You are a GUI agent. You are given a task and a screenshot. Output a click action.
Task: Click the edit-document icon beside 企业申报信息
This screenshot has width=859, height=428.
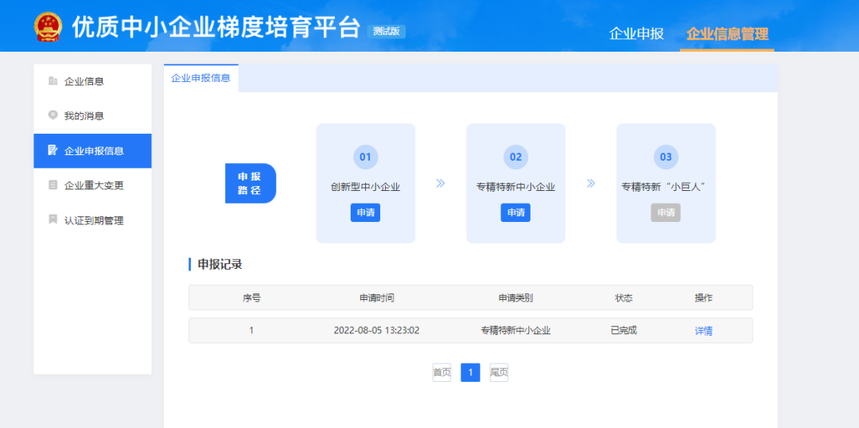(x=53, y=151)
